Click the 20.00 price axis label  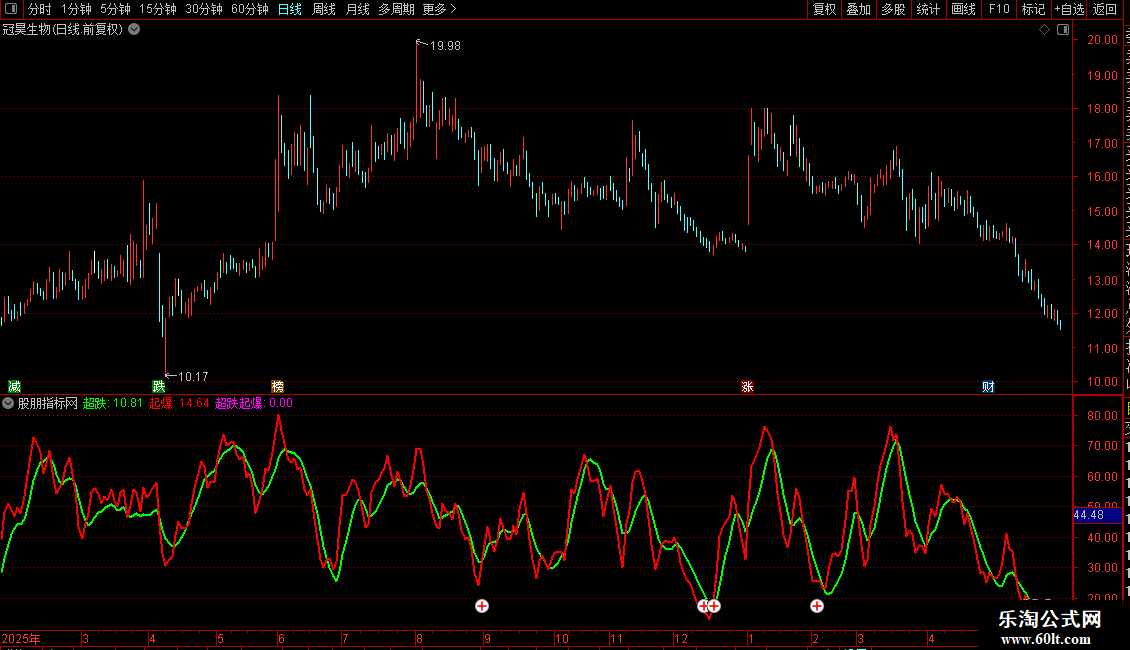point(1102,40)
